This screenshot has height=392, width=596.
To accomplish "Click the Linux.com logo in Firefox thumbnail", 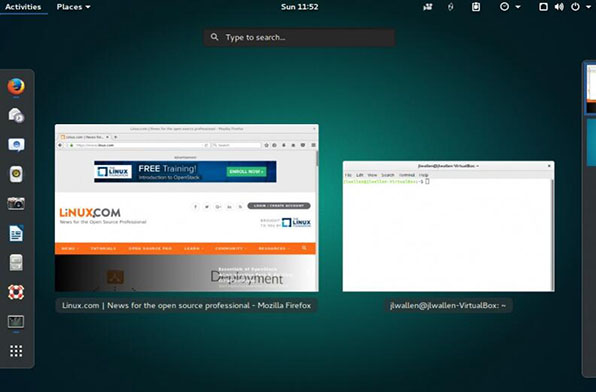I will pos(90,213).
